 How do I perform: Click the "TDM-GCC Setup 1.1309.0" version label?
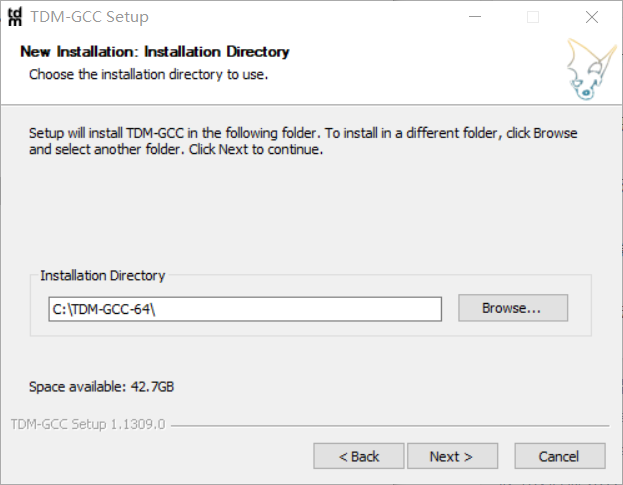(x=88, y=424)
